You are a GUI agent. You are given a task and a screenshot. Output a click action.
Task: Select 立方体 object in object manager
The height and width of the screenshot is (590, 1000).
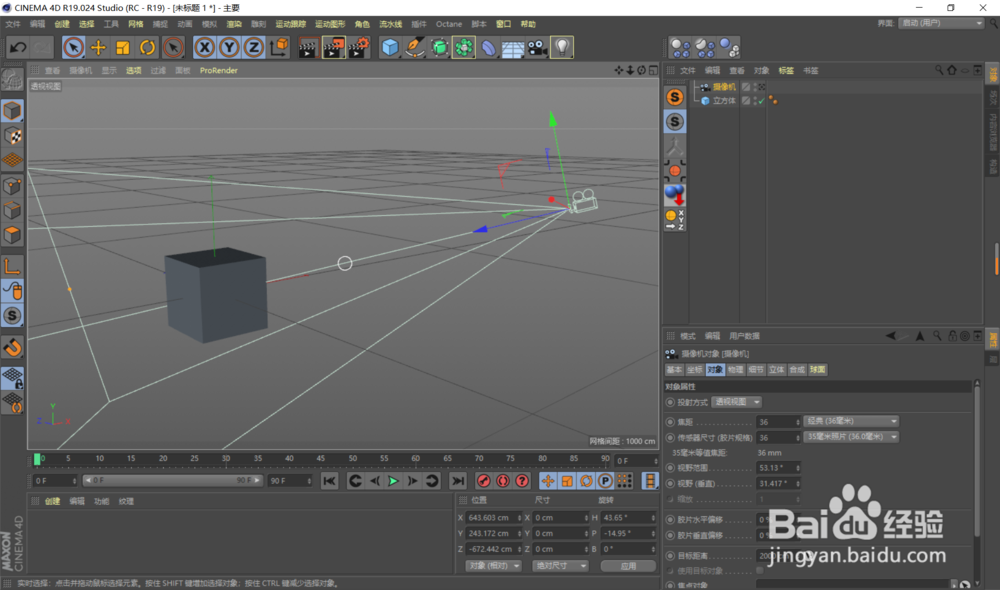coord(724,101)
